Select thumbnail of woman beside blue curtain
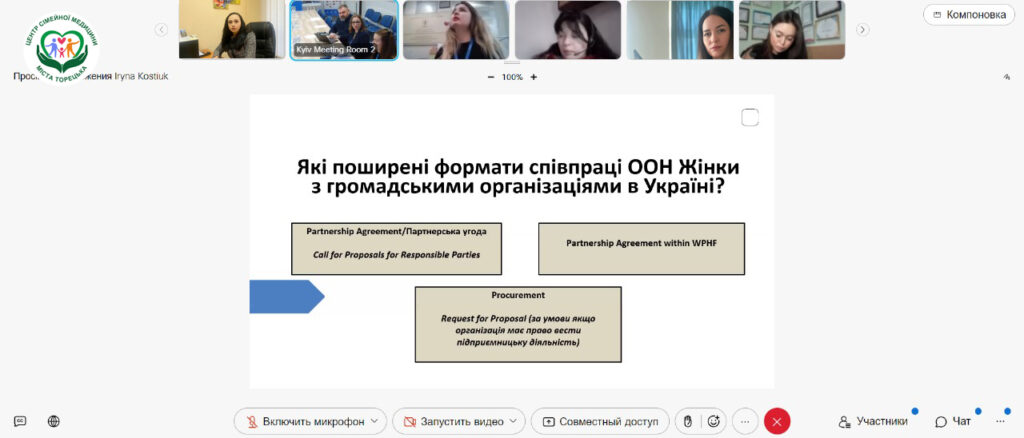This screenshot has width=1024, height=438. 680,30
